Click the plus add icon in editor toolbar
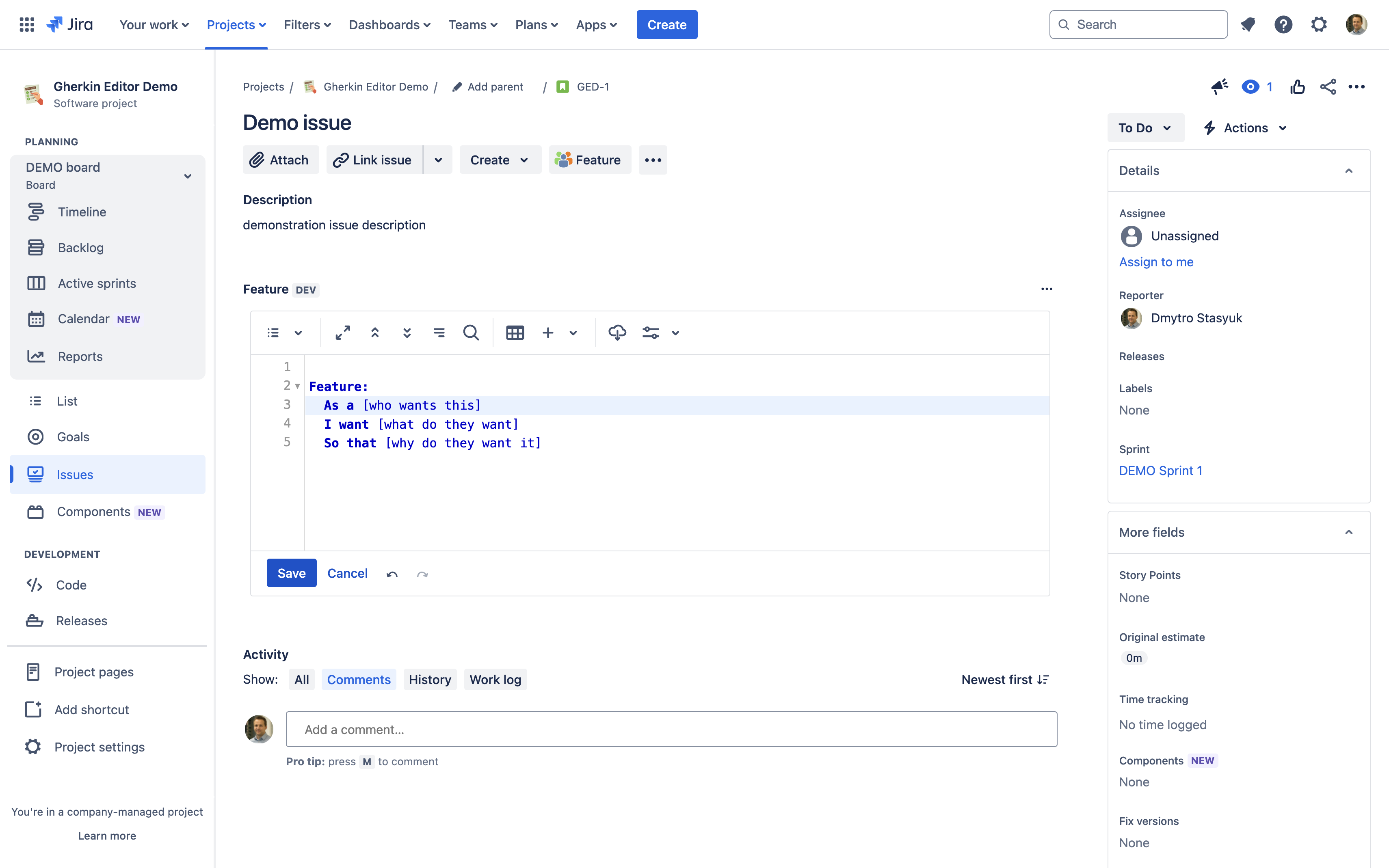This screenshot has width=1389, height=868. point(548,333)
